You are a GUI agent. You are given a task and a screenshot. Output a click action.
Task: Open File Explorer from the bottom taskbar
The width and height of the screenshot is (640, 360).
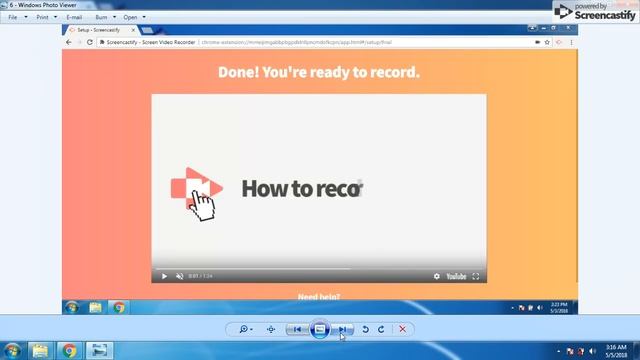click(x=40, y=351)
